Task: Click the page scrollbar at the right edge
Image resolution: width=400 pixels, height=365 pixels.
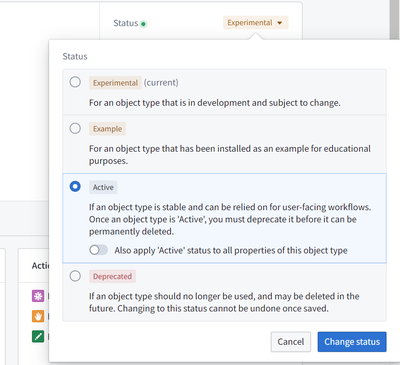Action: click(x=395, y=20)
